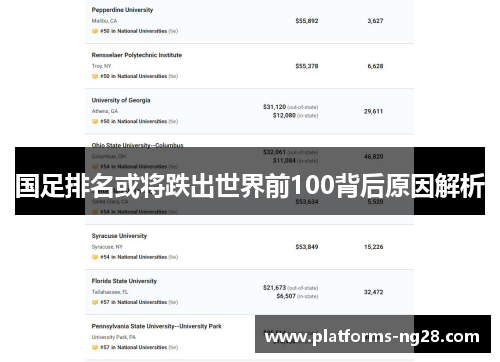Open Rensselaer Polytechnic Institute page
The height and width of the screenshot is (362, 500).
pyautogui.click(x=137, y=55)
